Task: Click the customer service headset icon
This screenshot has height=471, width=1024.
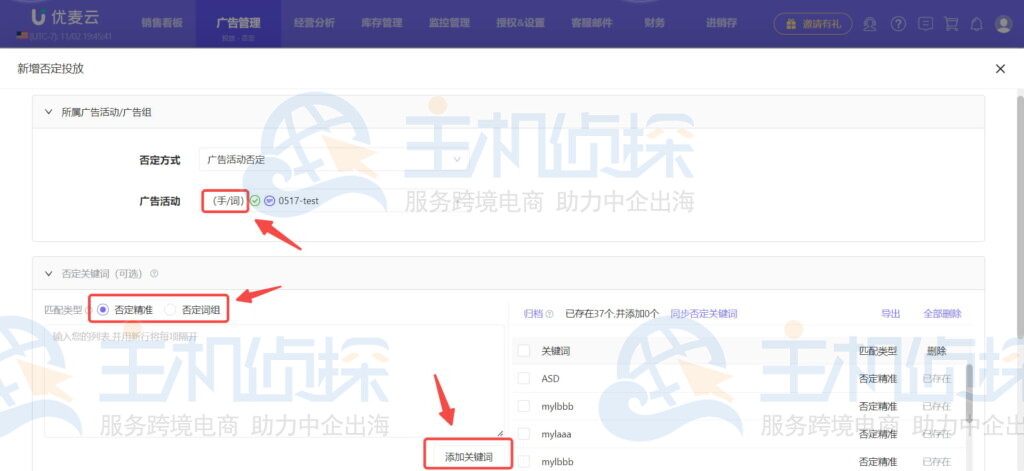Action: (x=870, y=24)
